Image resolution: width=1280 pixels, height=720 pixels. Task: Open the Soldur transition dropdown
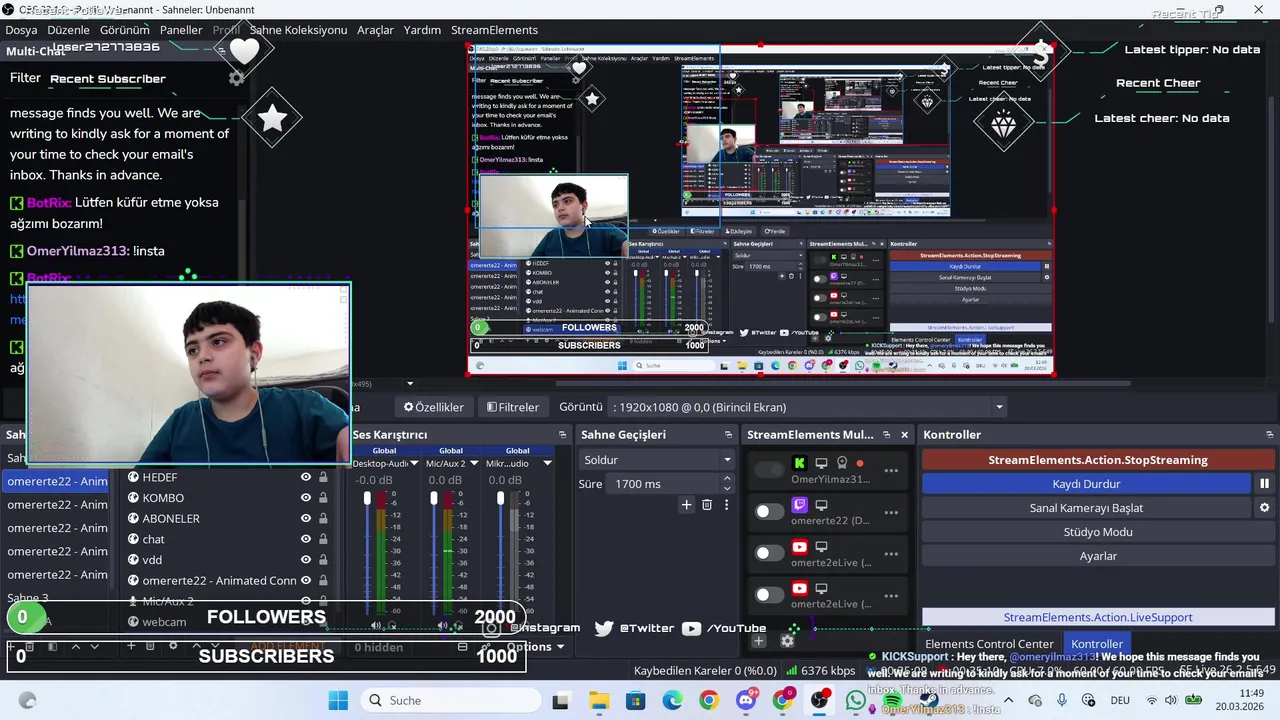coord(657,460)
